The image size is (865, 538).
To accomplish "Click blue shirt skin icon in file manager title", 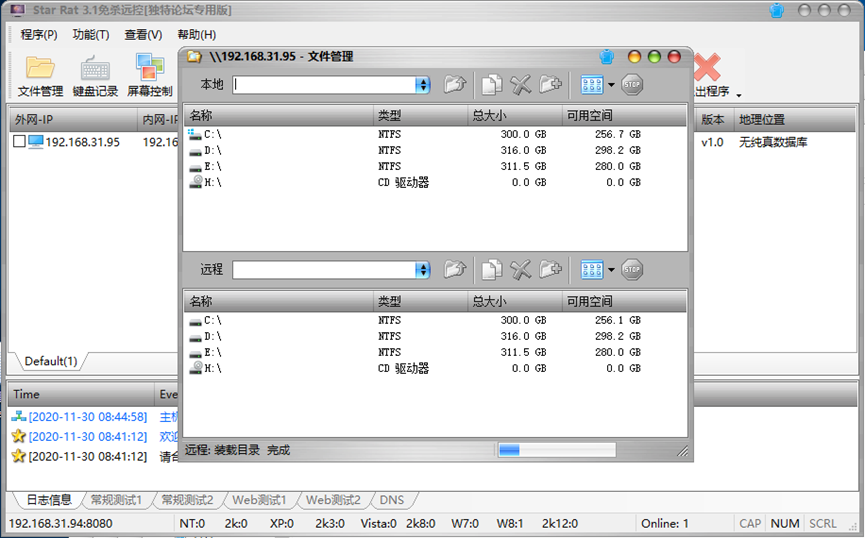I will pyautogui.click(x=607, y=56).
